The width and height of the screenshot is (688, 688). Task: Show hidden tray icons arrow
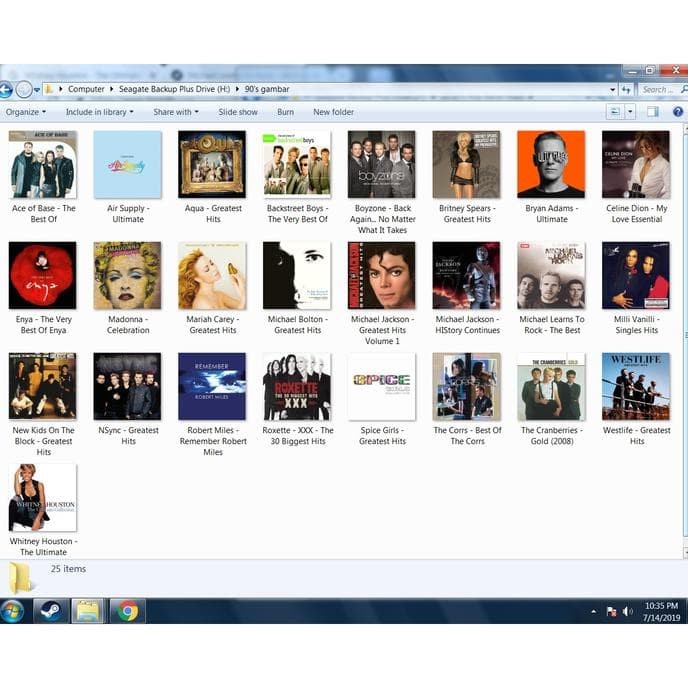click(594, 611)
